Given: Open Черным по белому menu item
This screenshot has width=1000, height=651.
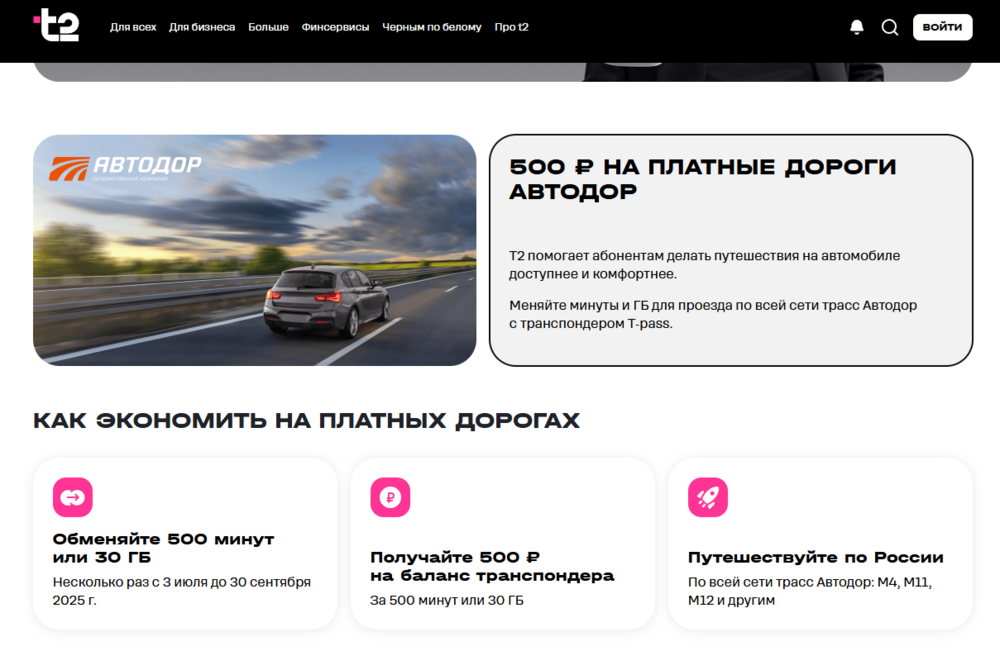Looking at the screenshot, I should point(431,27).
